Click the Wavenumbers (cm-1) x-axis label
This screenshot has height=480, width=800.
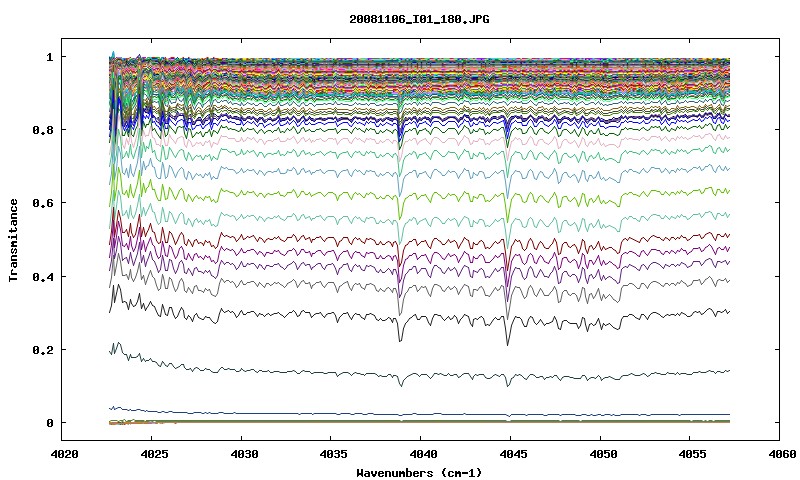pos(419,472)
